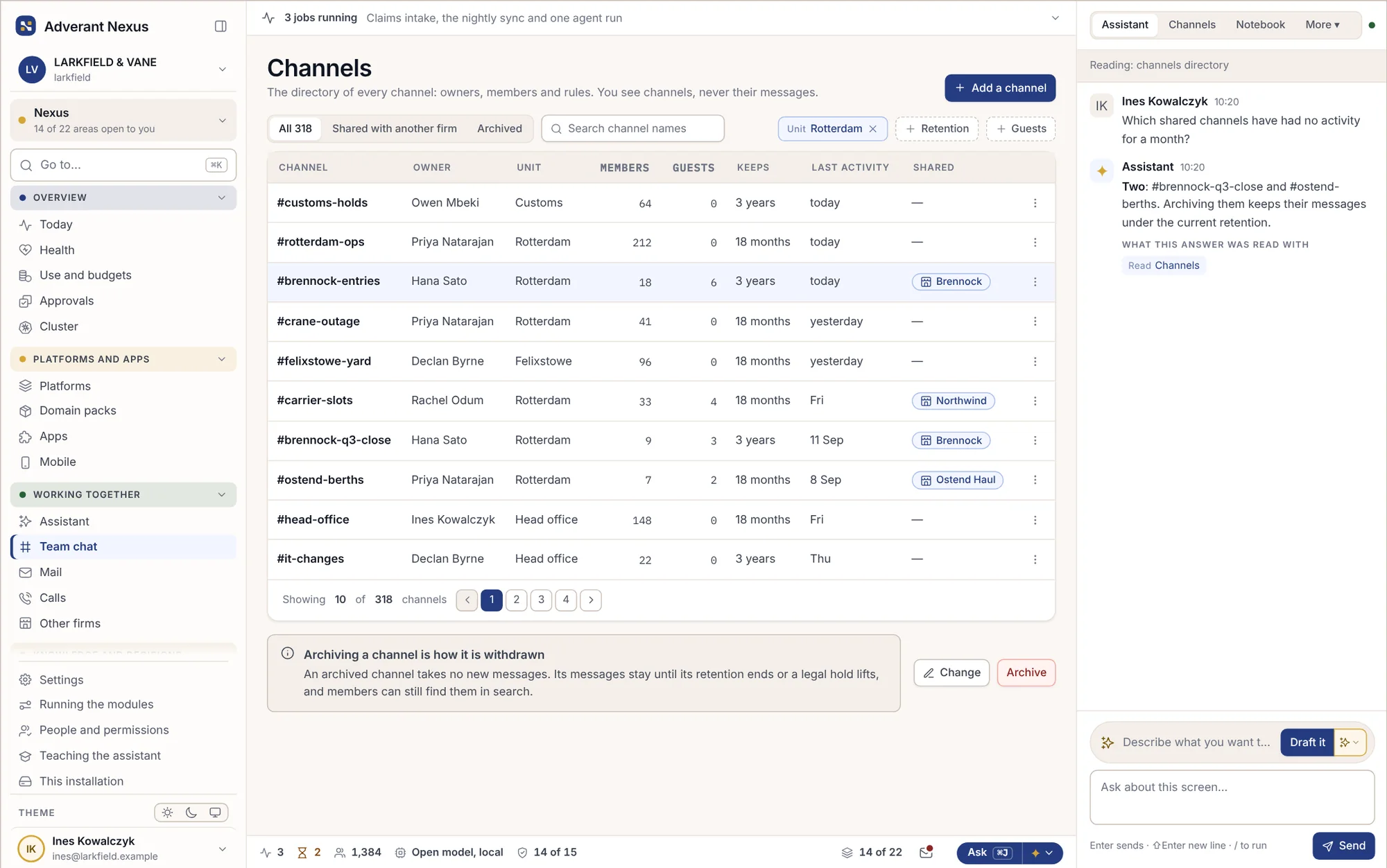The image size is (1387, 868).
Task: Open the Northwind shared firm badge
Action: pos(954,401)
